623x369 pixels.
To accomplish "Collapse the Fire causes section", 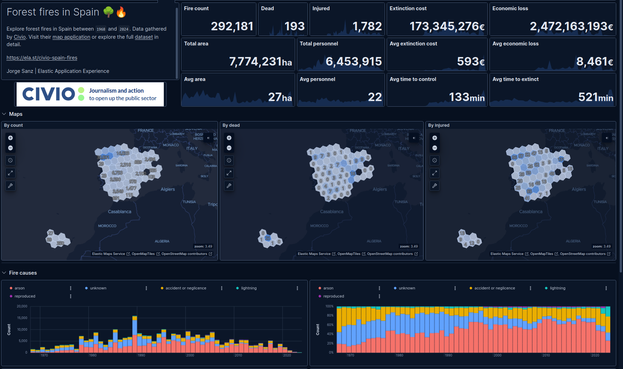I will 4,273.
